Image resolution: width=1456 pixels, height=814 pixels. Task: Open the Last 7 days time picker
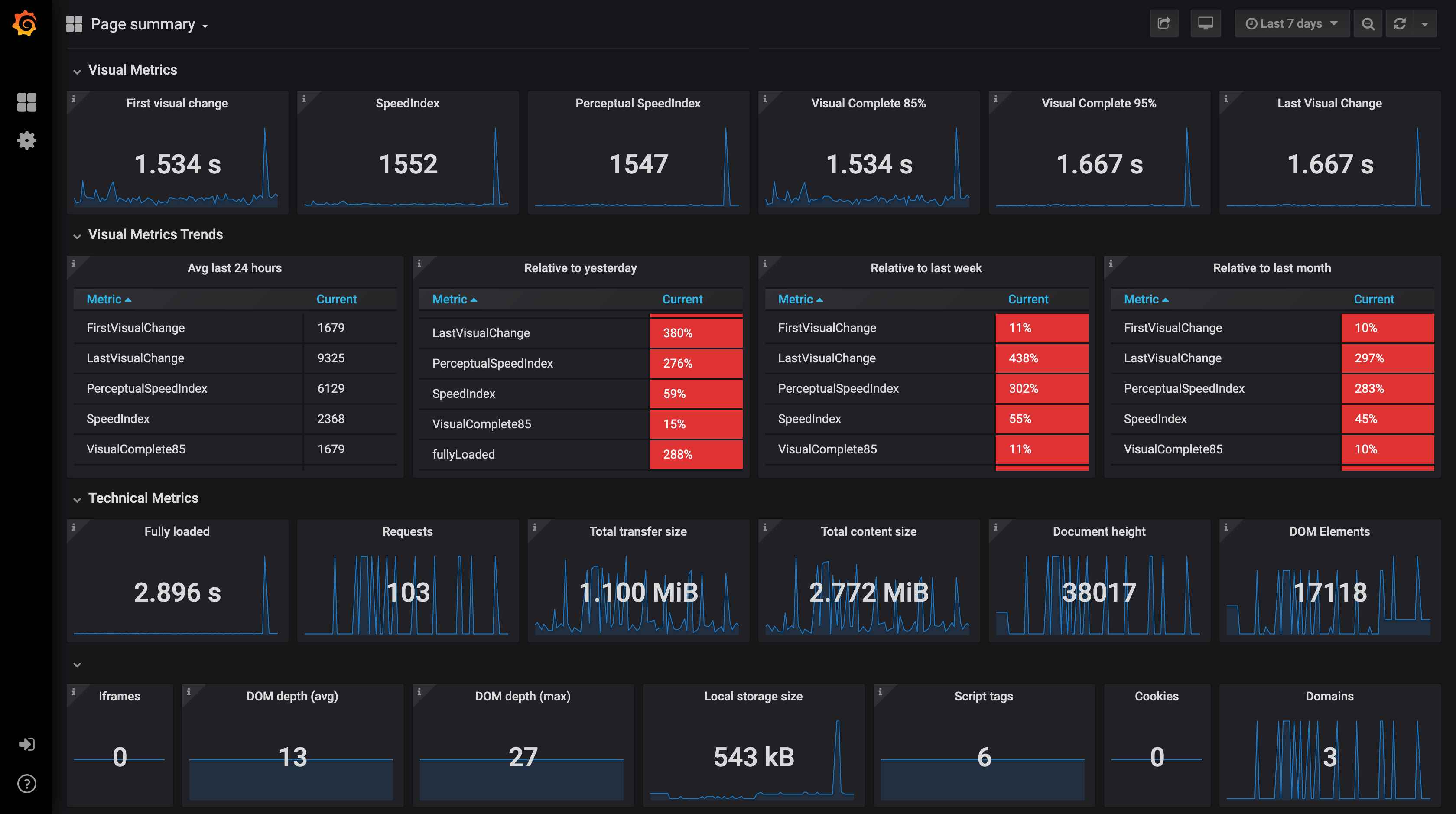(x=1291, y=24)
